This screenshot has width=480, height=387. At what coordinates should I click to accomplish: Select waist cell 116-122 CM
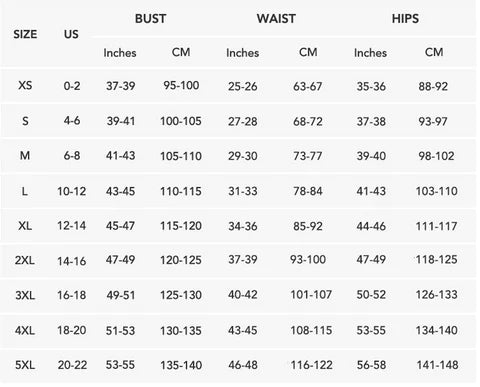coord(311,365)
